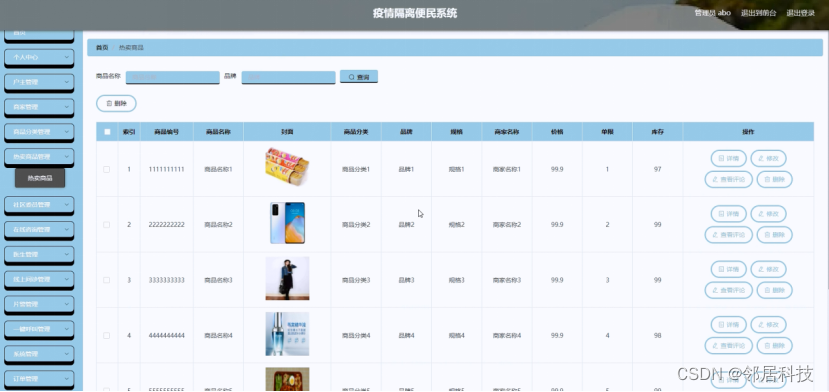Tick the select-all checkbox in table header

click(x=107, y=132)
